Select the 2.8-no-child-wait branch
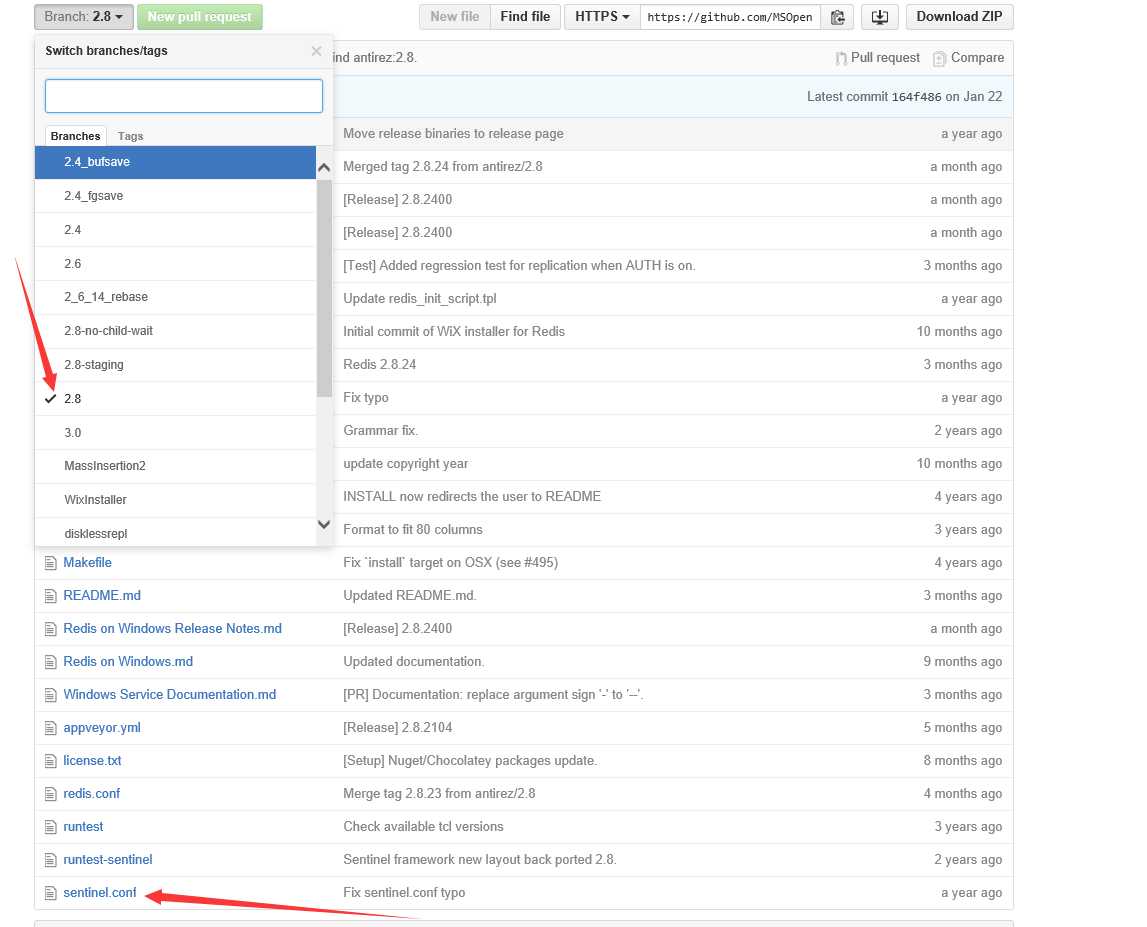 pyautogui.click(x=176, y=331)
